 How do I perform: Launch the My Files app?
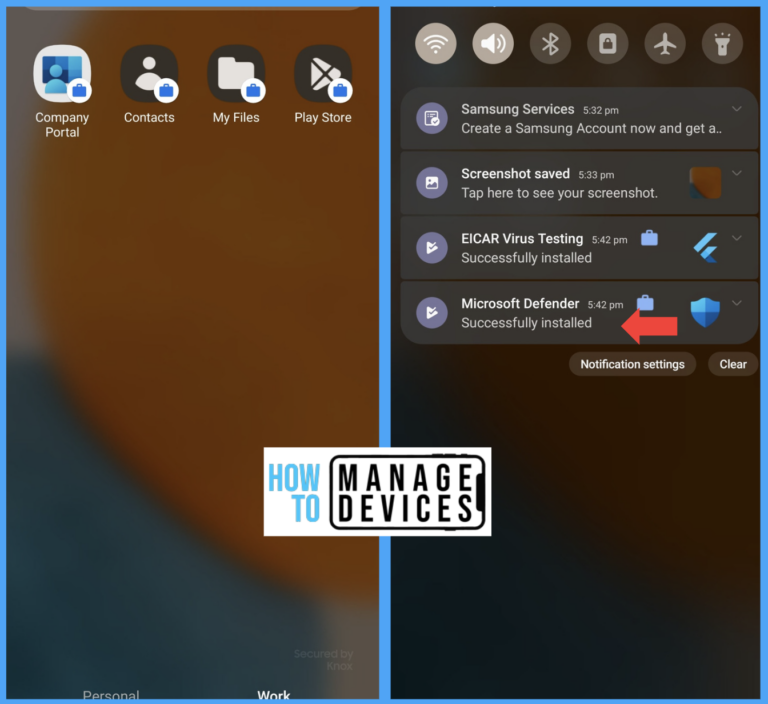click(x=236, y=74)
